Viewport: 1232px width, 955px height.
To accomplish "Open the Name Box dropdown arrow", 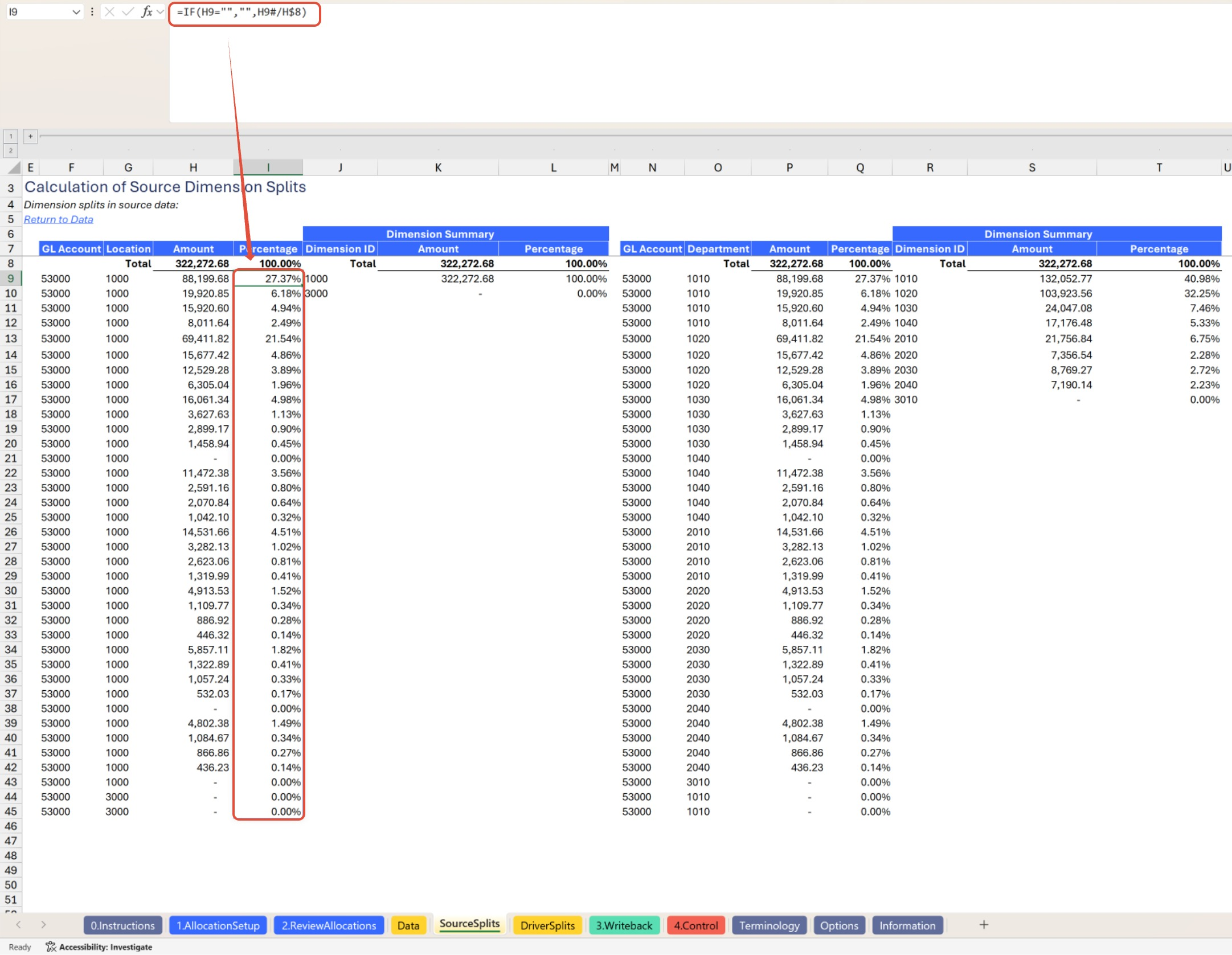I will click(76, 12).
